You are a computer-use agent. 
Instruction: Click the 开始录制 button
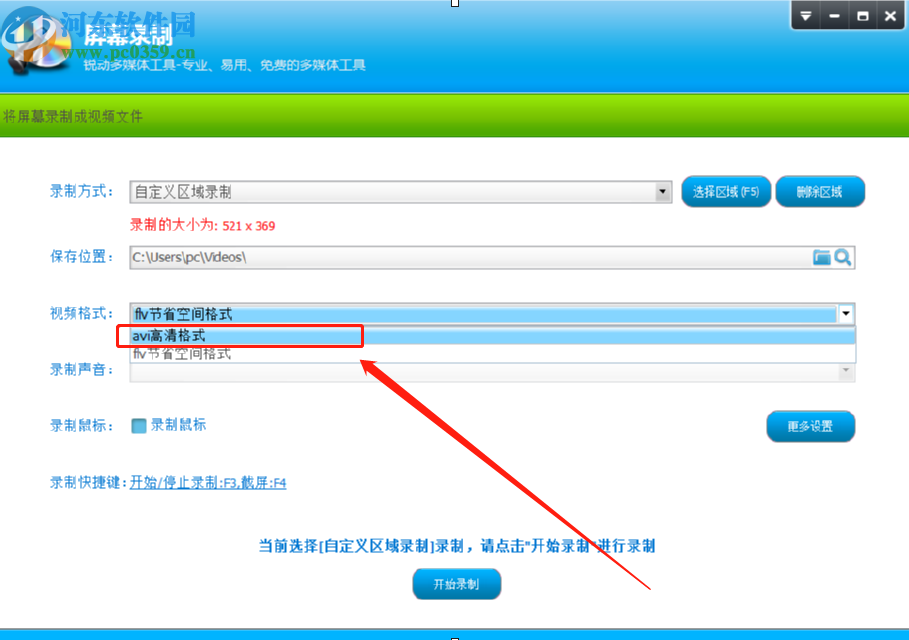(457, 584)
